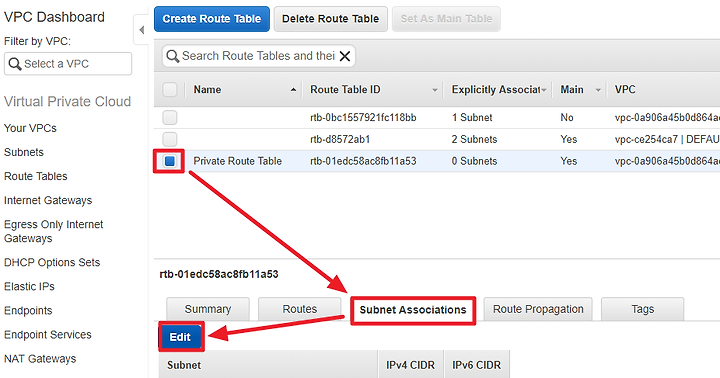Click the VPC column header
This screenshot has height=378, width=720.
[625, 90]
